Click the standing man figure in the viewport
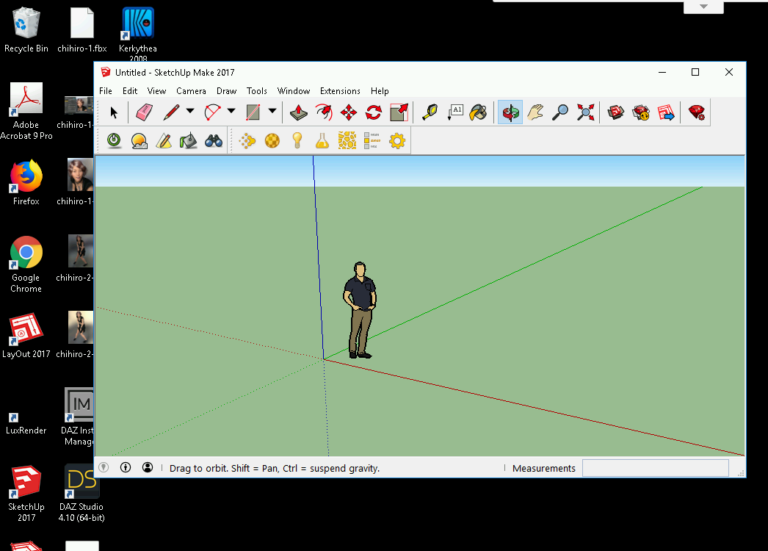Viewport: 768px width, 551px height. click(360, 310)
